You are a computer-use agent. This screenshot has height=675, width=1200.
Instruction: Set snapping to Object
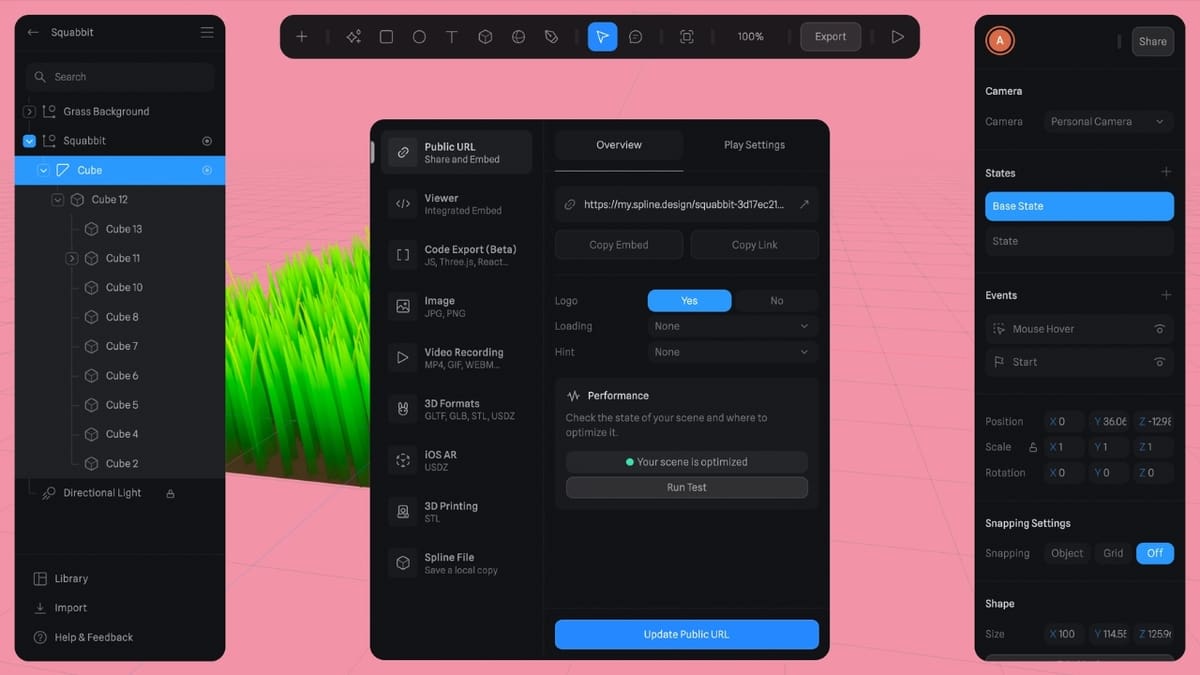1067,553
